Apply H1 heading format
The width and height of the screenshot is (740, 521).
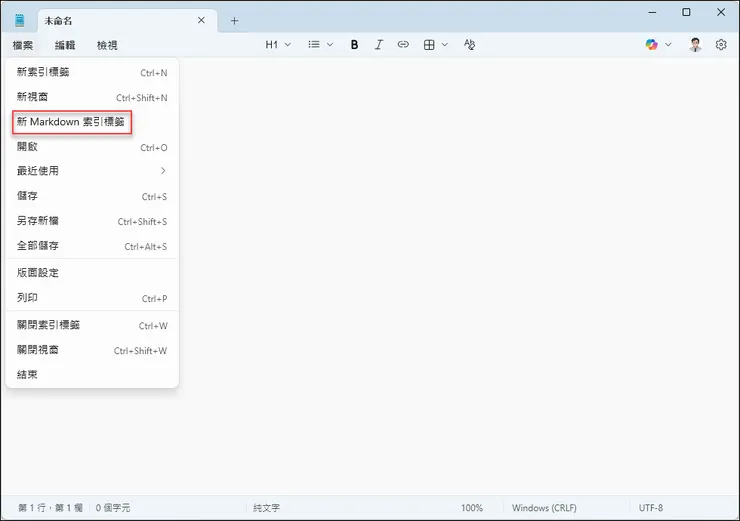[x=271, y=45]
